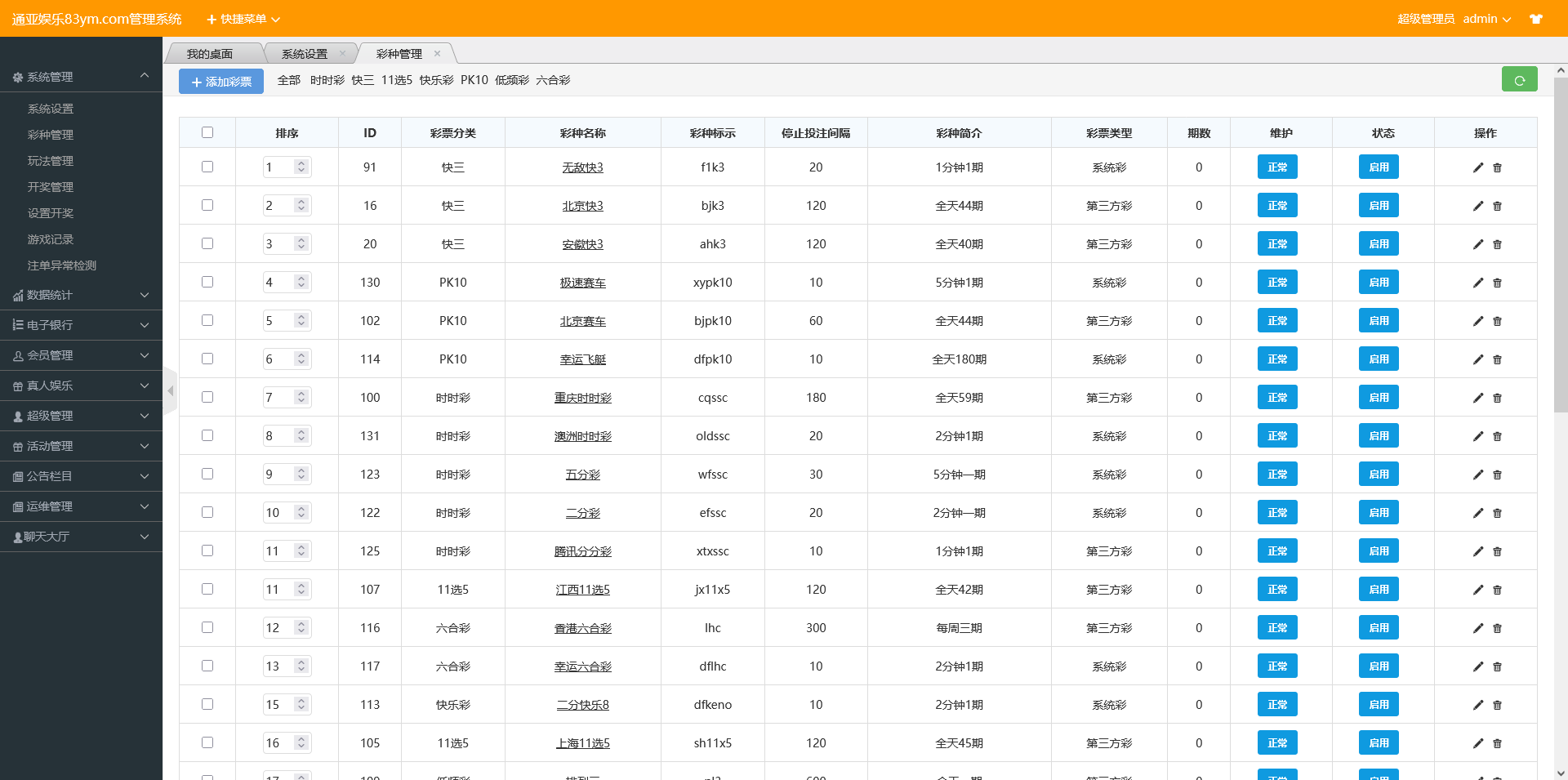Close the 彩种管理 tab with its X
Screen dimensions: 1568x780
coord(437,54)
